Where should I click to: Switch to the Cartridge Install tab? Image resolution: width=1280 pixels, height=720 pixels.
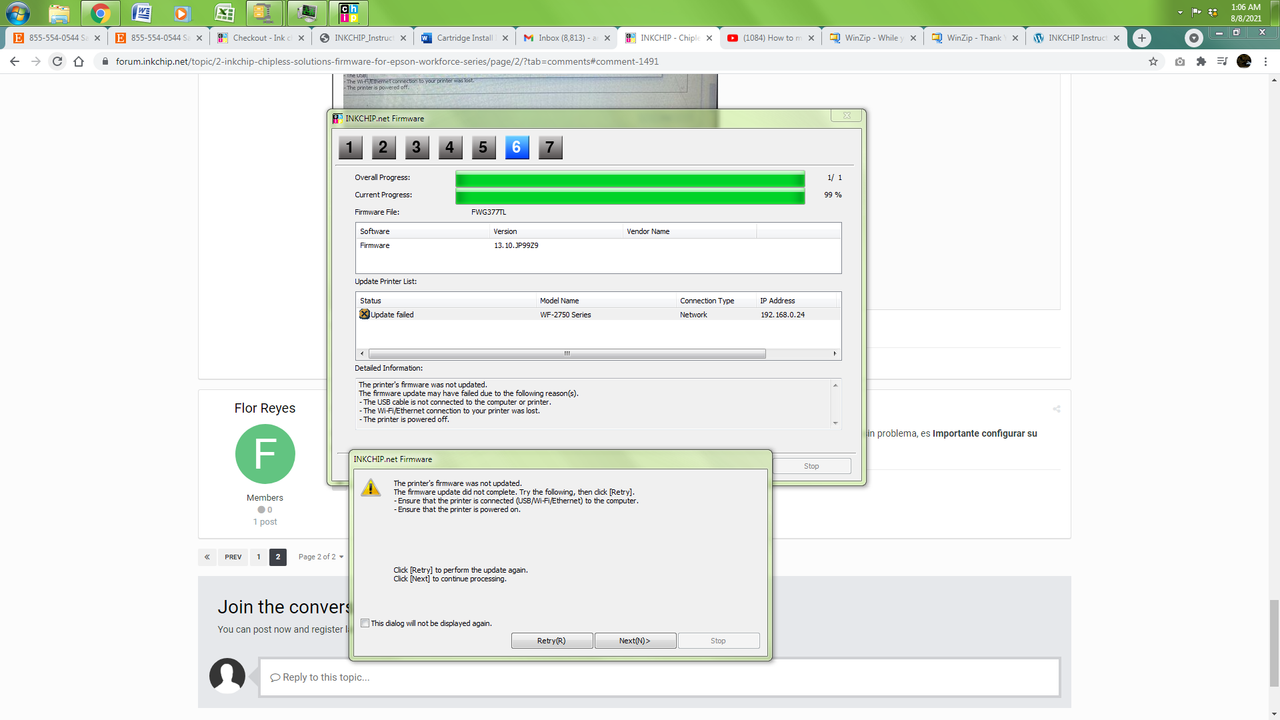point(465,38)
